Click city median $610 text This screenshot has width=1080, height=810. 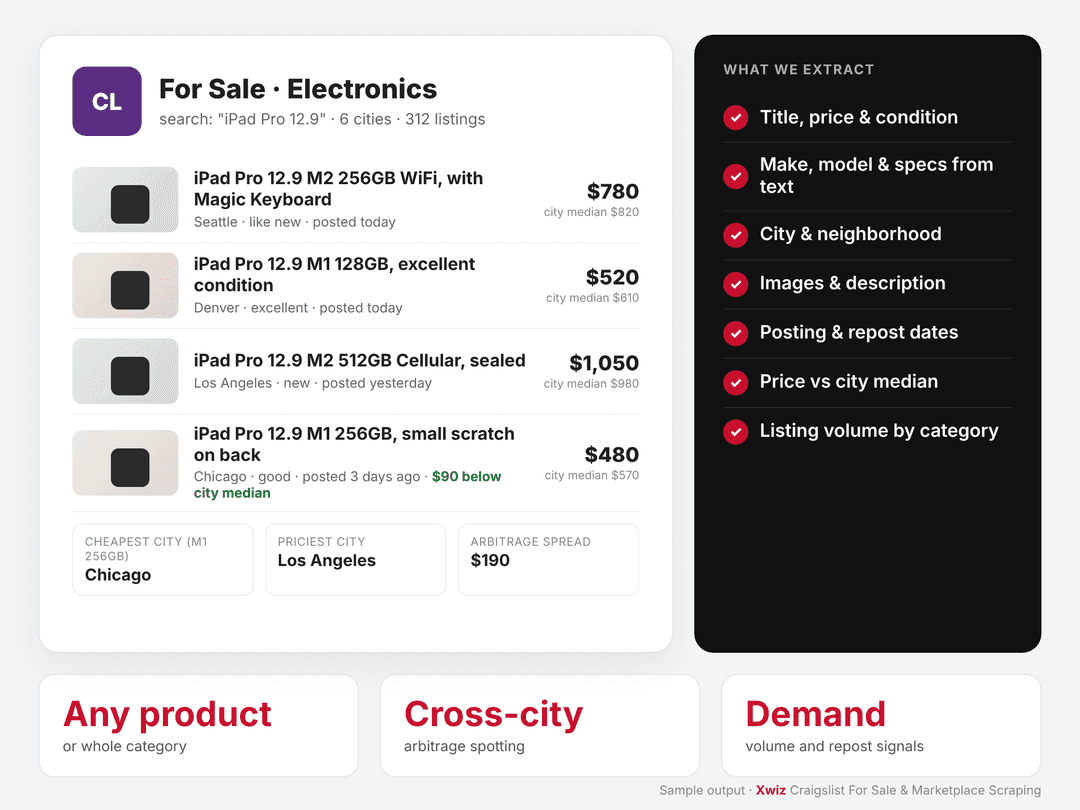point(592,298)
